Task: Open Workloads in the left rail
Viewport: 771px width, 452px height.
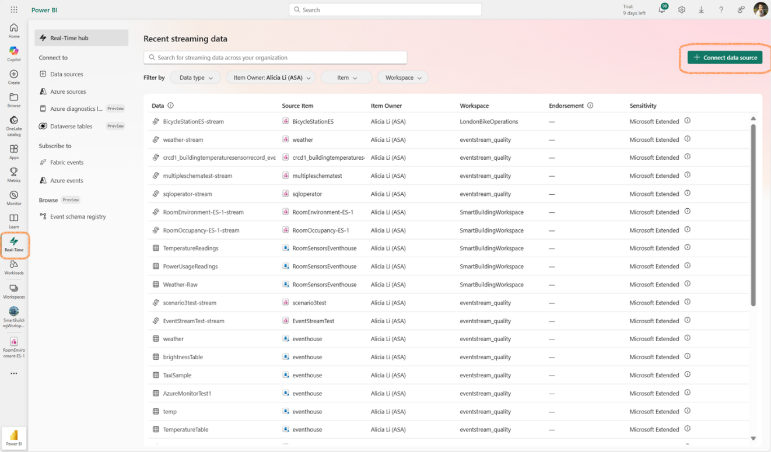Action: [14, 268]
